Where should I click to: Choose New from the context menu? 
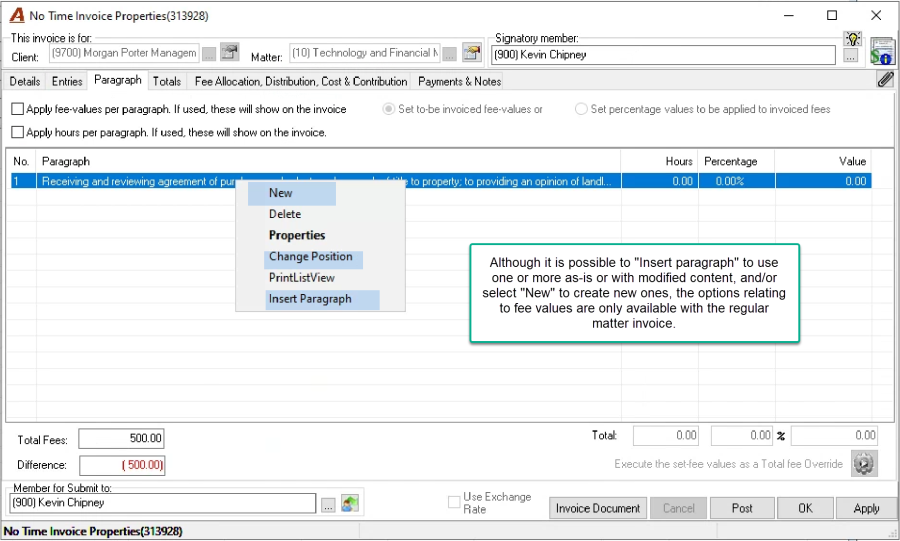click(x=281, y=193)
